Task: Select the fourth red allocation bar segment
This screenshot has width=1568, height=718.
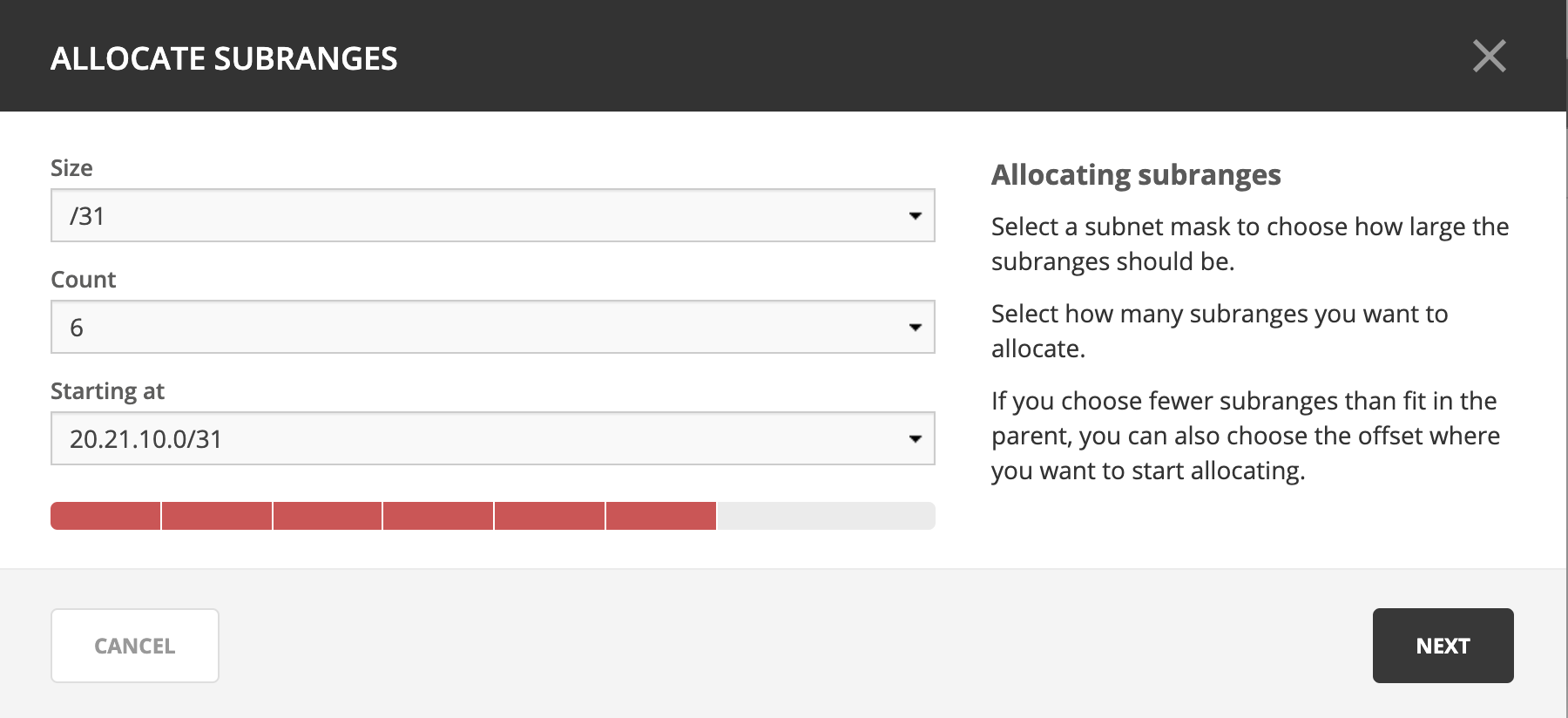Action: point(438,516)
